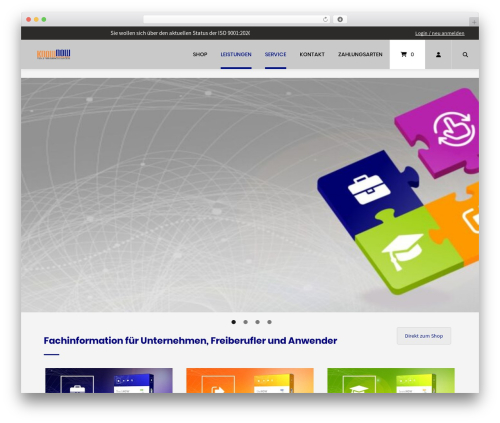Open the orange product card

[x=250, y=380]
